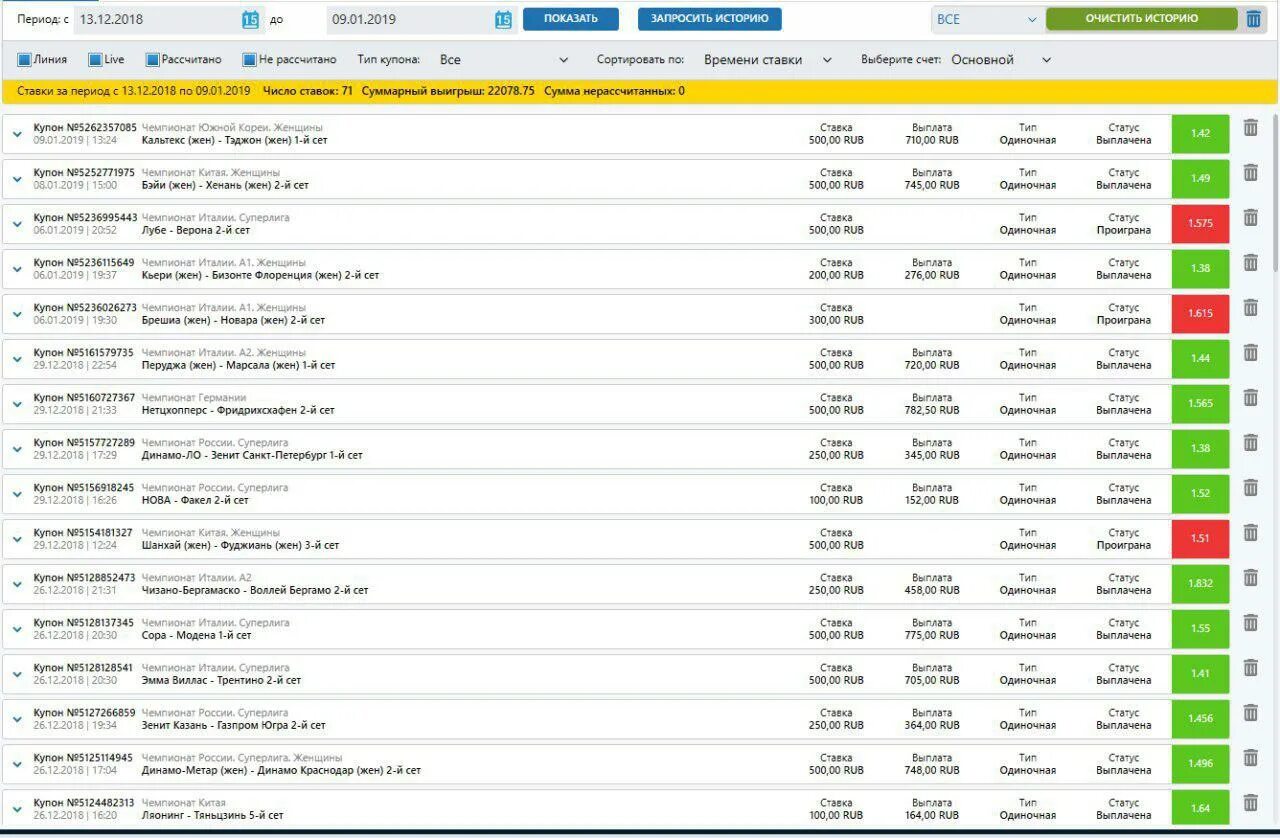The width and height of the screenshot is (1280, 838).
Task: Click payout value 458,00 RUB
Action: pyautogui.click(x=932, y=590)
